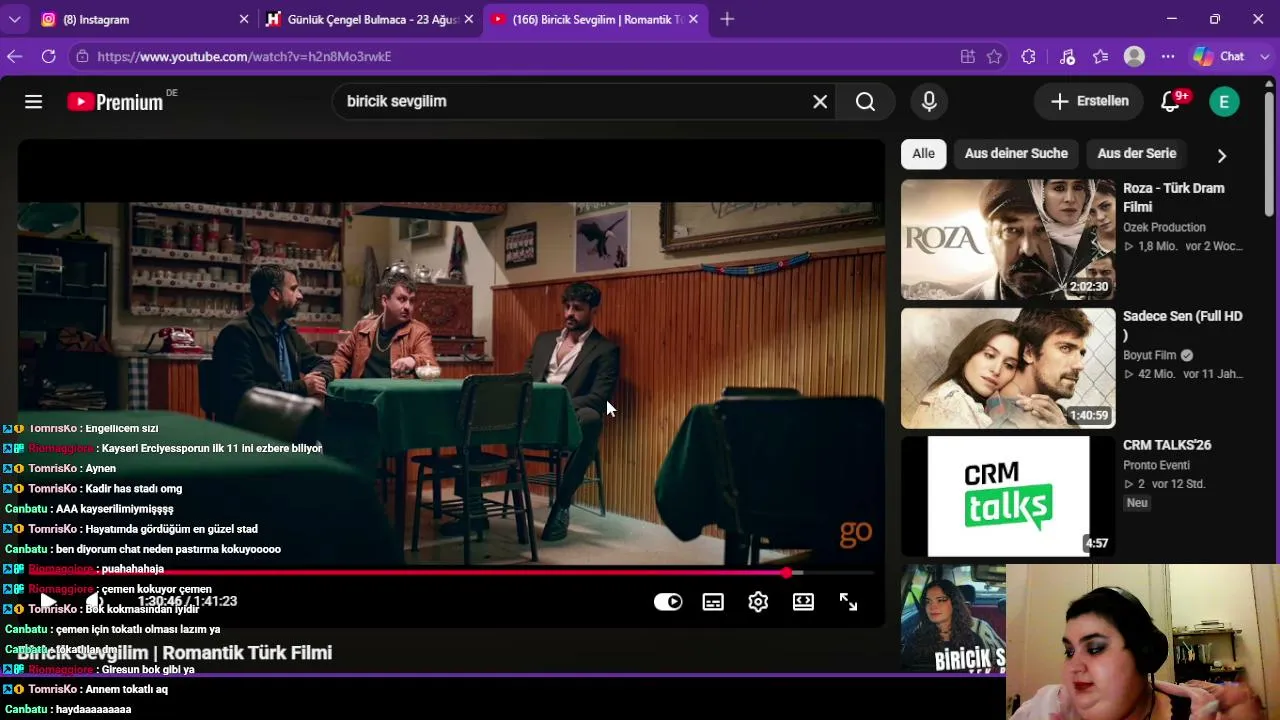
Task: Open the Roza video thumbnail
Action: [1008, 239]
